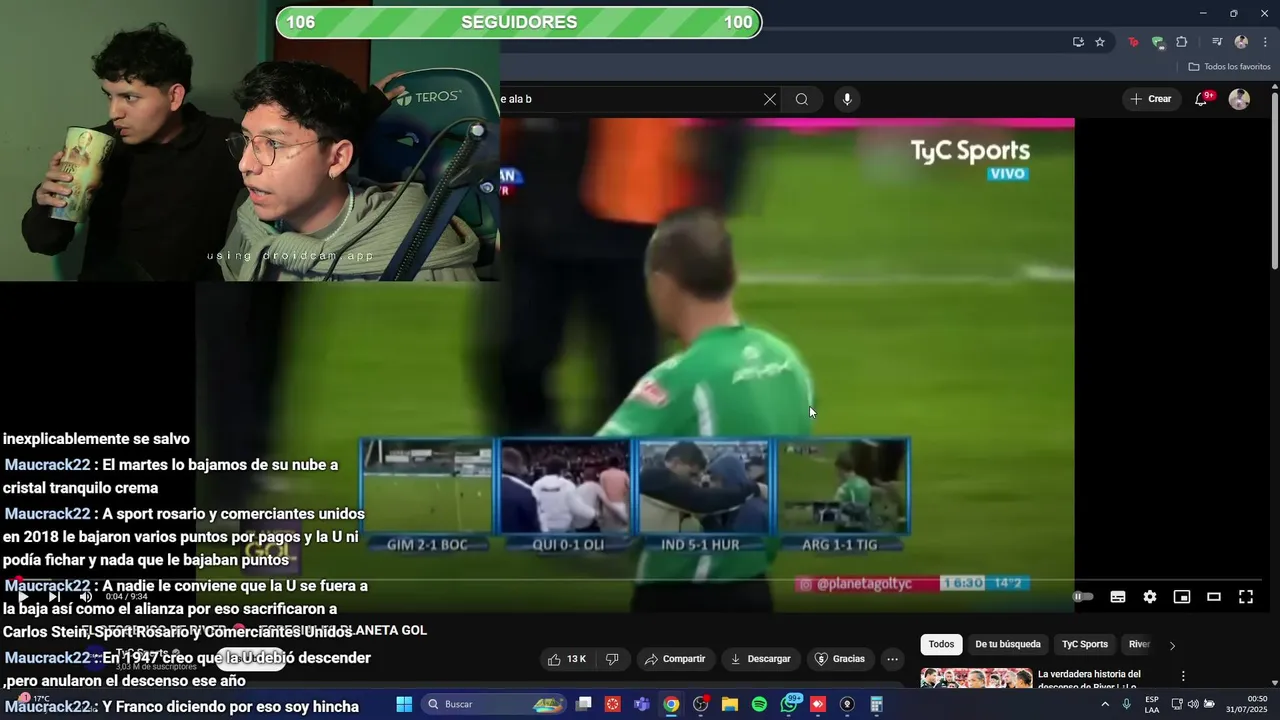Viewport: 1280px width, 720px height.
Task: Show more filter chips with right chevron
Action: coord(1172,645)
